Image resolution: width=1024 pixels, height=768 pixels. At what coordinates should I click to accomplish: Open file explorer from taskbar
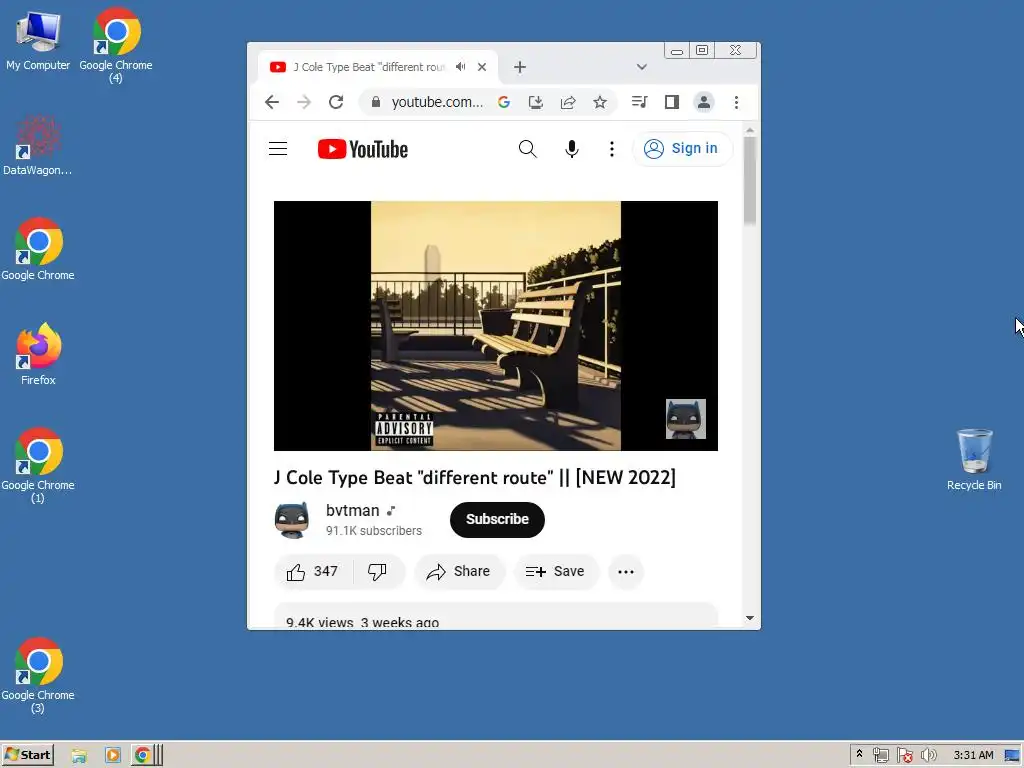pos(79,756)
